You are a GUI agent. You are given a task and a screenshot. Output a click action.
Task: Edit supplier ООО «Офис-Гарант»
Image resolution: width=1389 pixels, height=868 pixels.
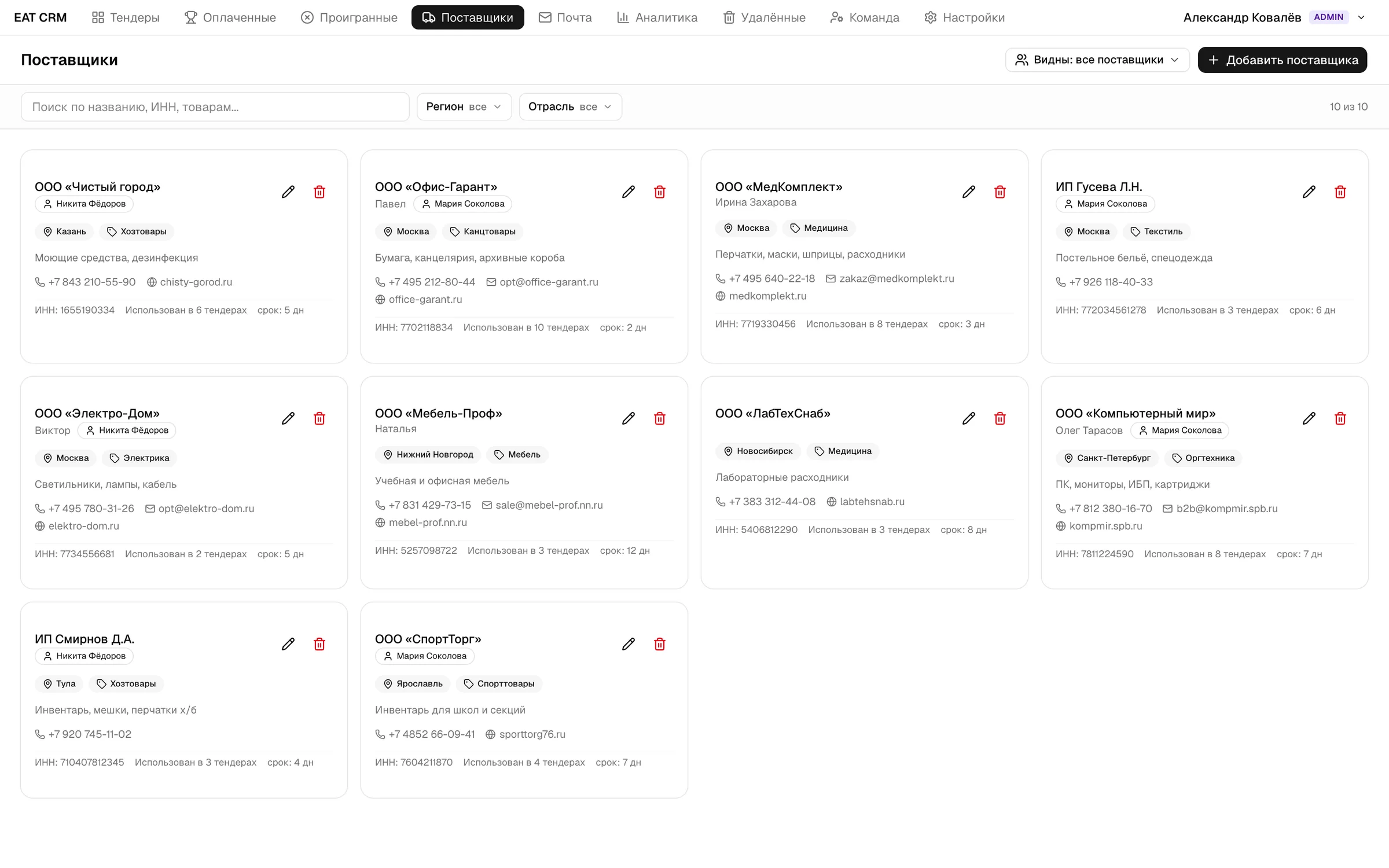point(629,192)
